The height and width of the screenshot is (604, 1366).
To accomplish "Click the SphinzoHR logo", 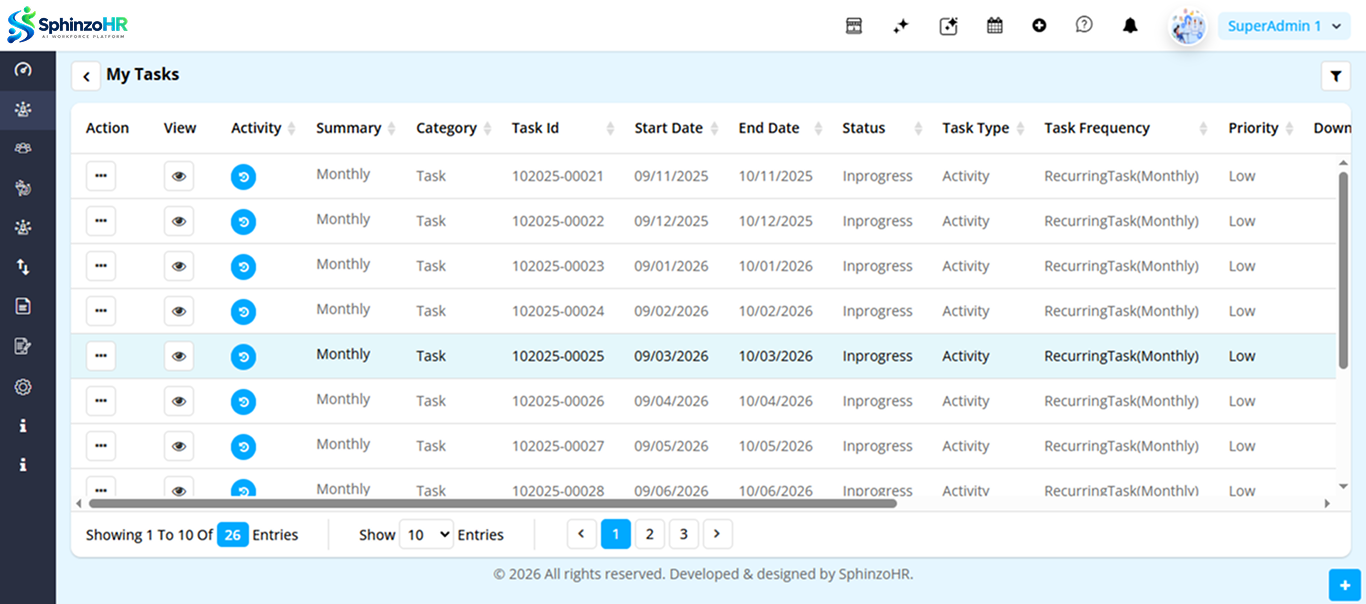I will 68,25.
